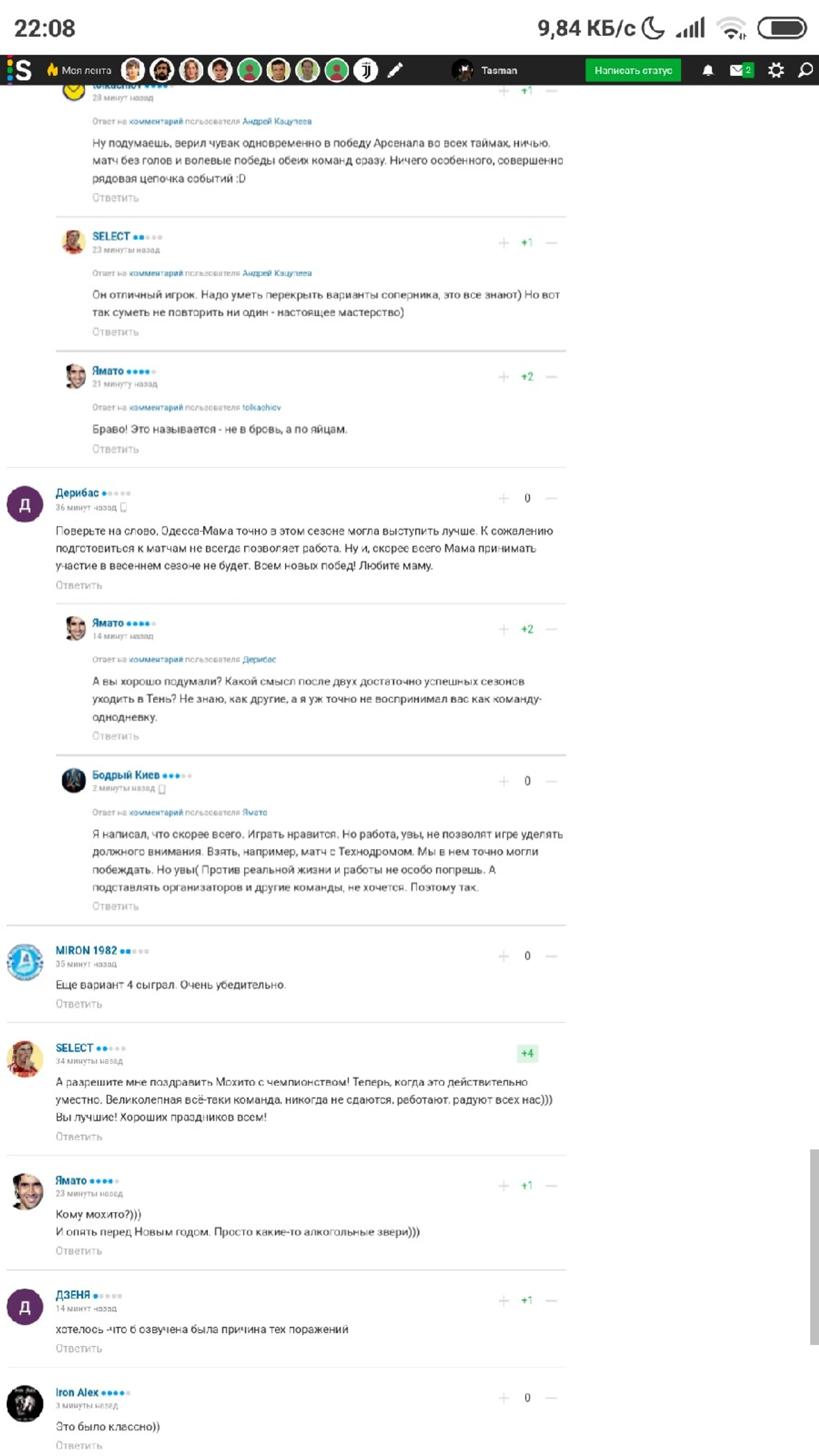819x1456 pixels.
Task: Click the pencil edit icon in top bar
Action: pos(395,70)
